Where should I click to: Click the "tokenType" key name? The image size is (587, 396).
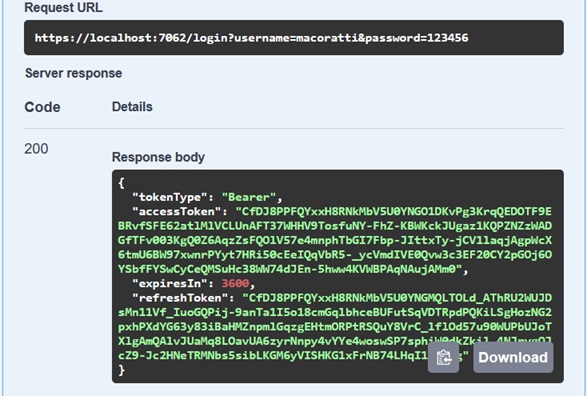click(x=170, y=197)
